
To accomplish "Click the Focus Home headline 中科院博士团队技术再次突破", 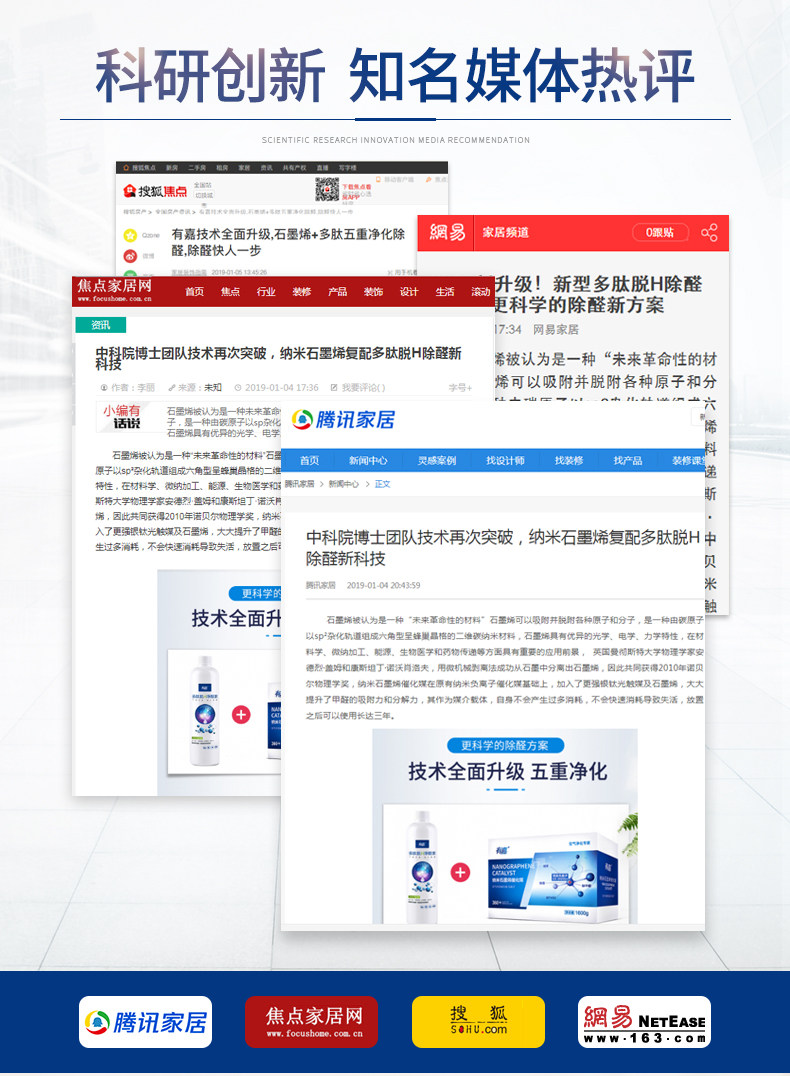I will coord(278,358).
